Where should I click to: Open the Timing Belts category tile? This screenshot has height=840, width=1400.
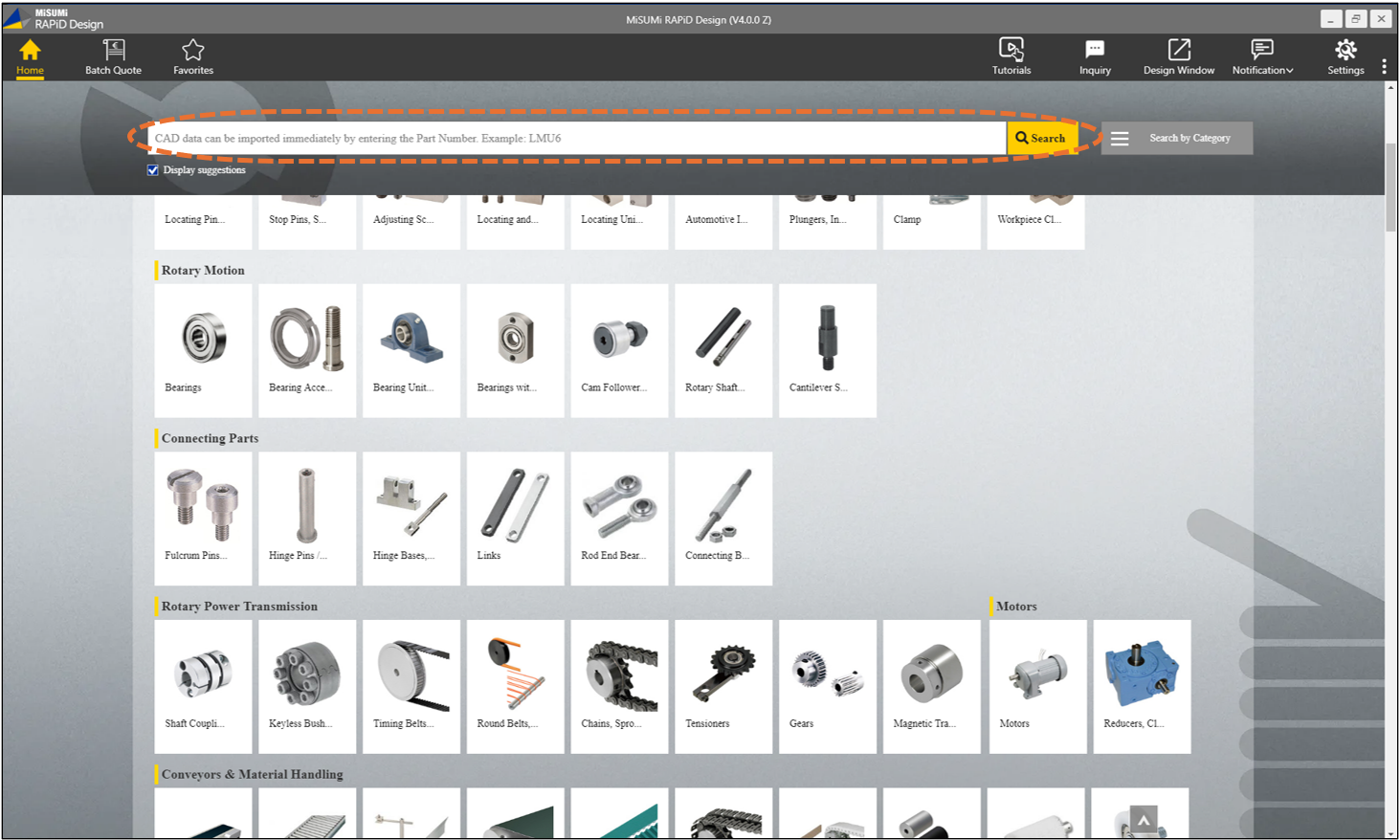[x=411, y=685]
